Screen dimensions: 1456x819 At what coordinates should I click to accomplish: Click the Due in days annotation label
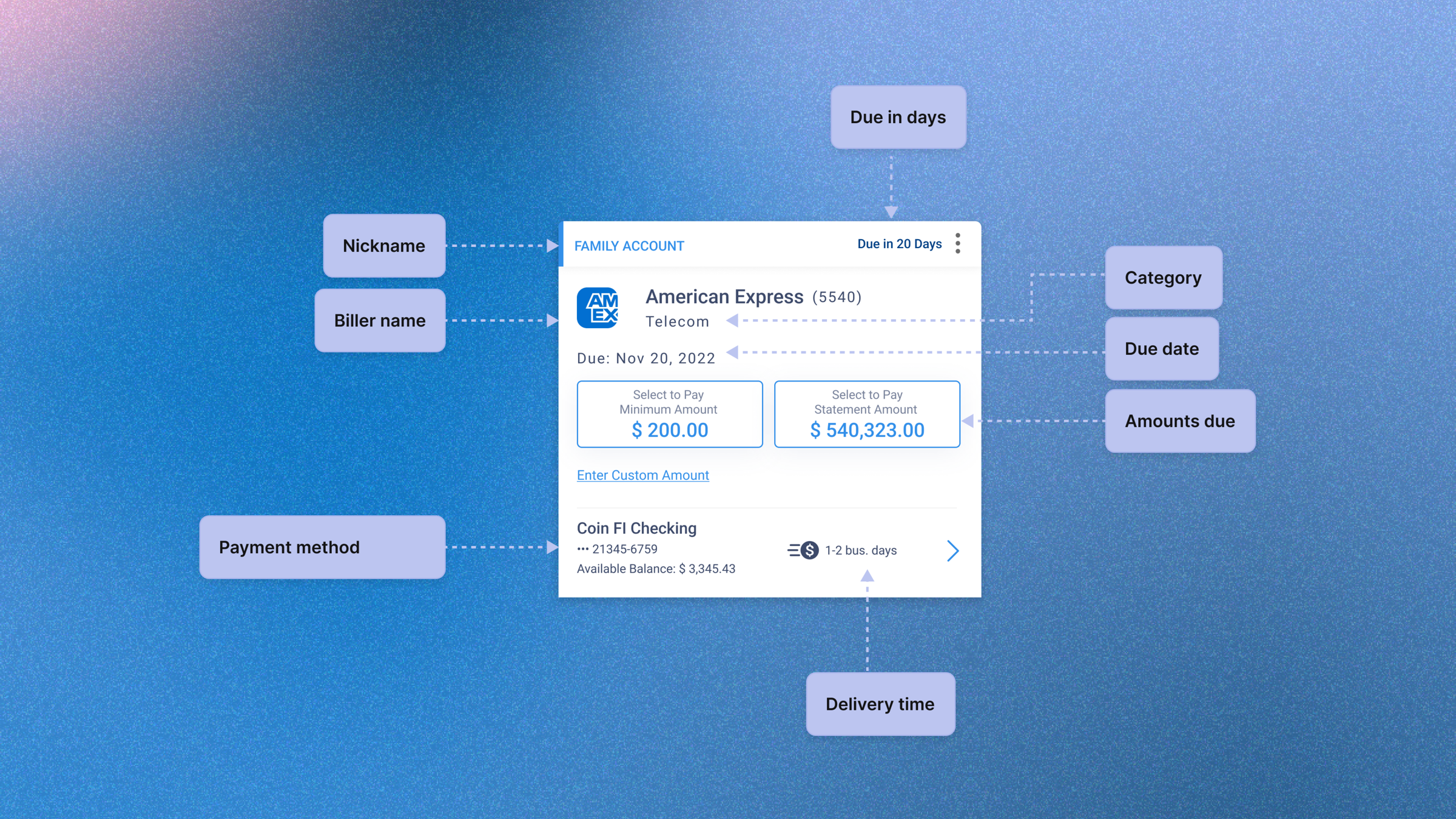pos(898,117)
